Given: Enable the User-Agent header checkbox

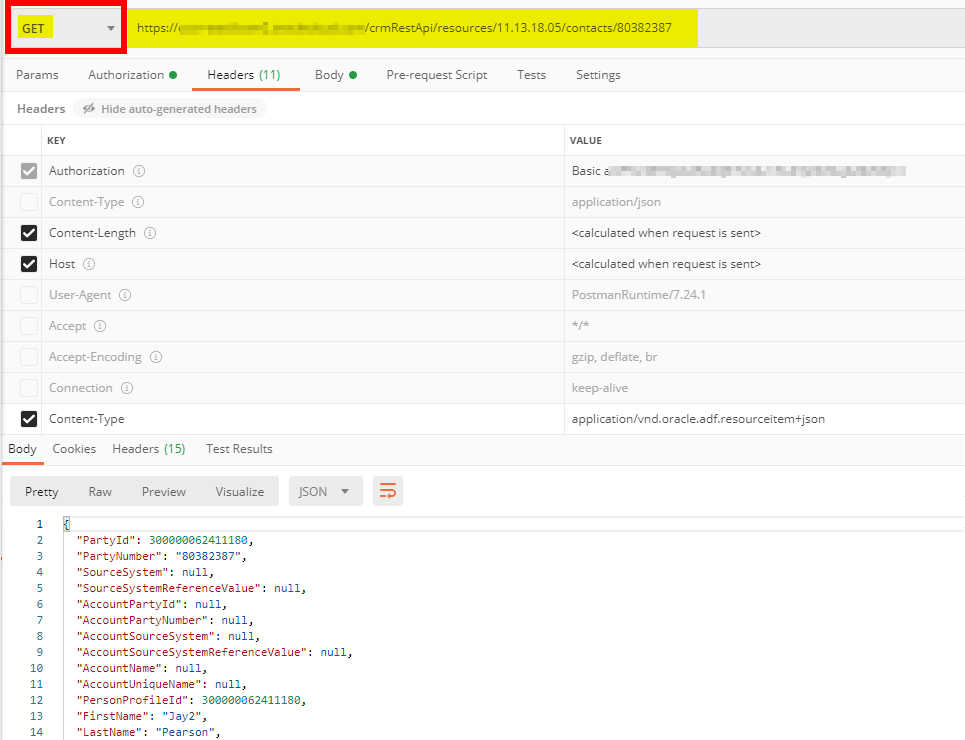Looking at the screenshot, I should click(x=29, y=295).
